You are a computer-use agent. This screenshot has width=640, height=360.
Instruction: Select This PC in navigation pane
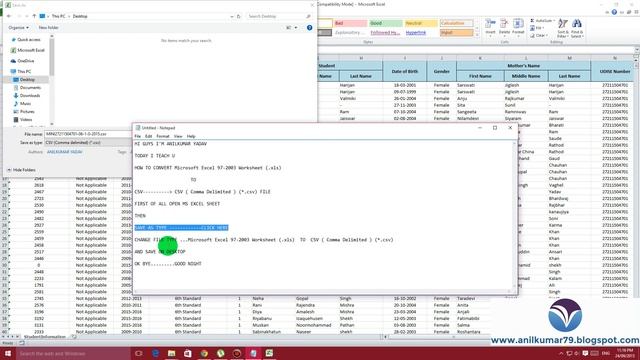pyautogui.click(x=21, y=71)
